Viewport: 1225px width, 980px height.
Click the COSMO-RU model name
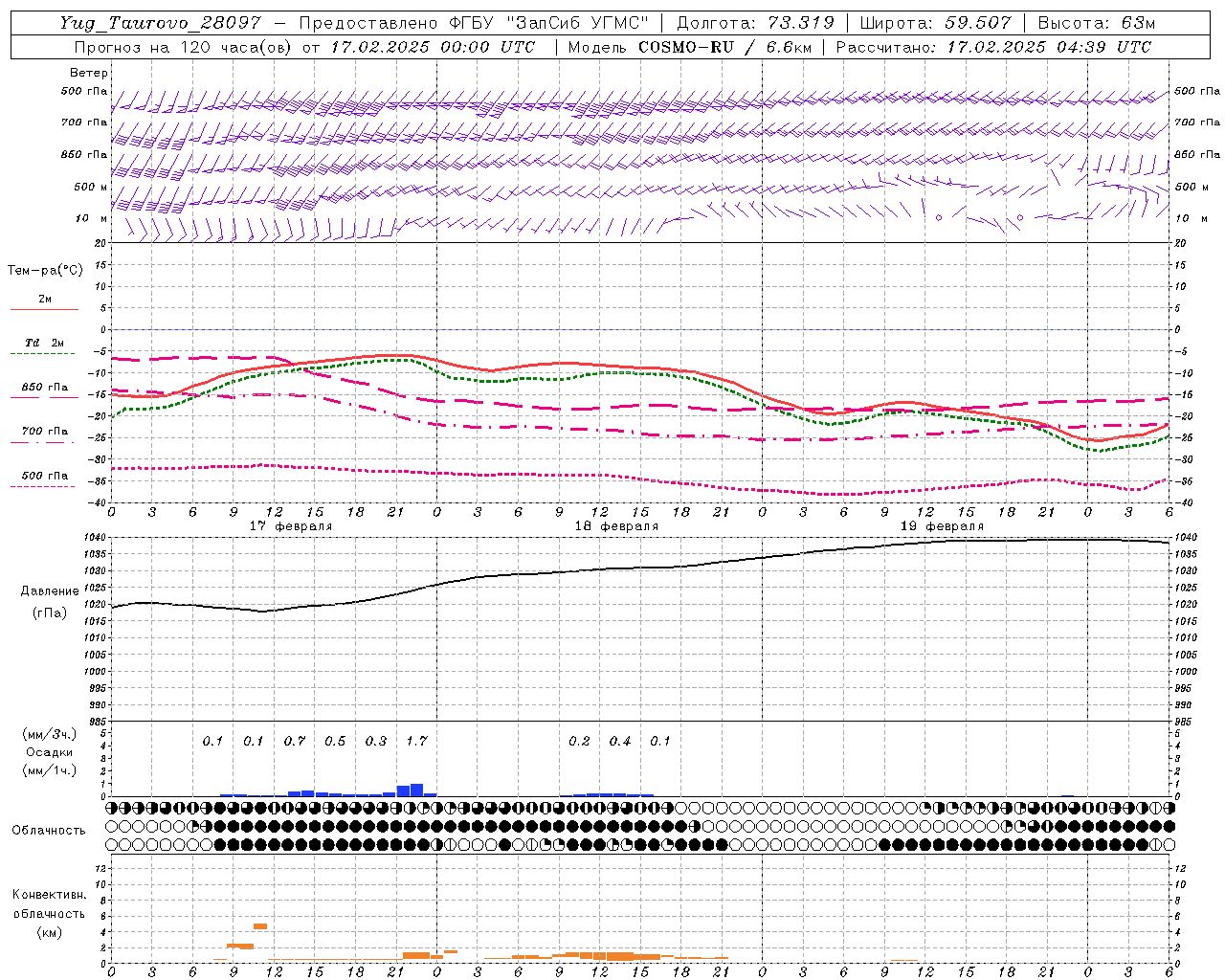click(x=686, y=47)
